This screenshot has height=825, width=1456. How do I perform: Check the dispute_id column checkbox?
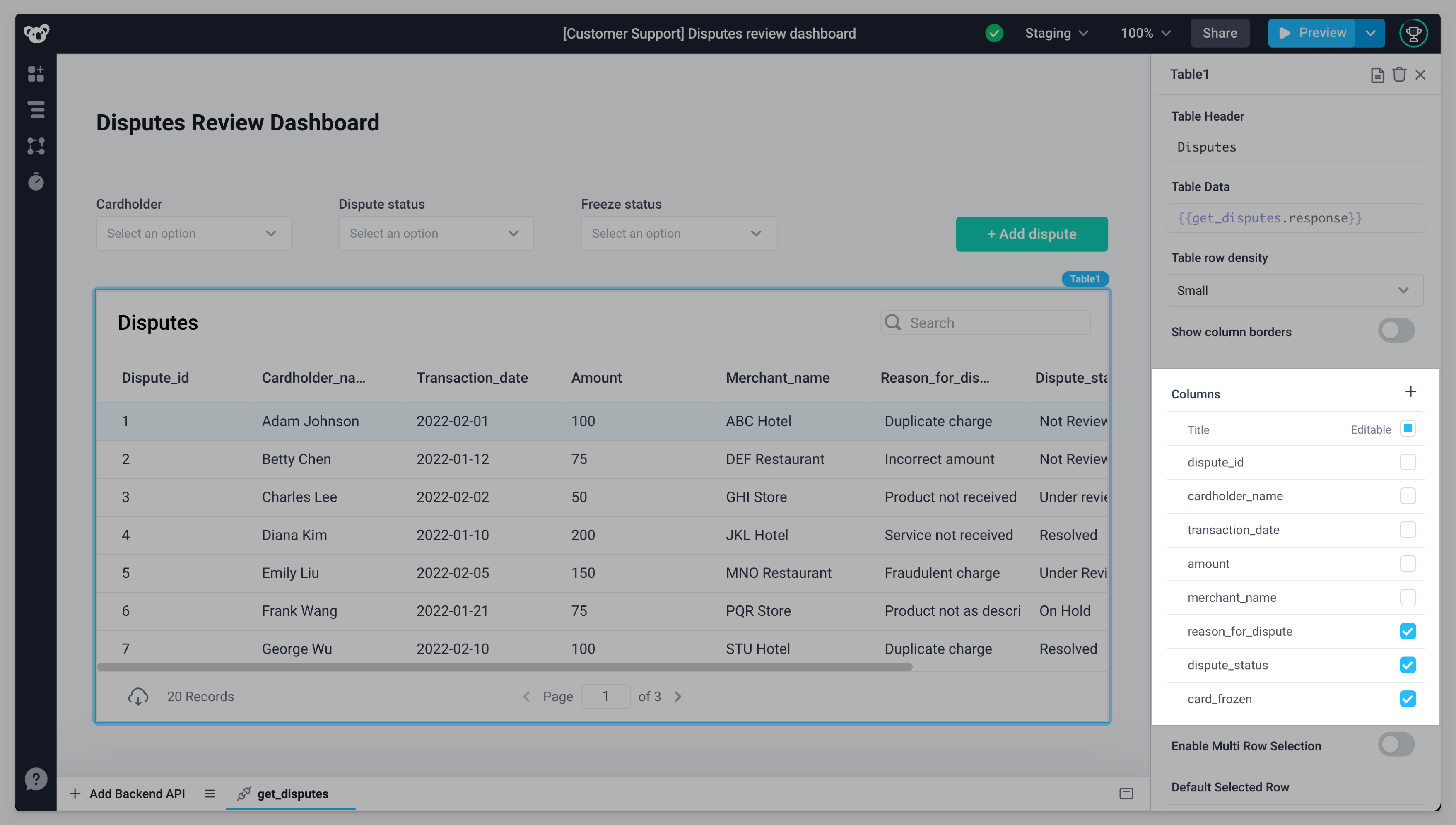click(1408, 462)
